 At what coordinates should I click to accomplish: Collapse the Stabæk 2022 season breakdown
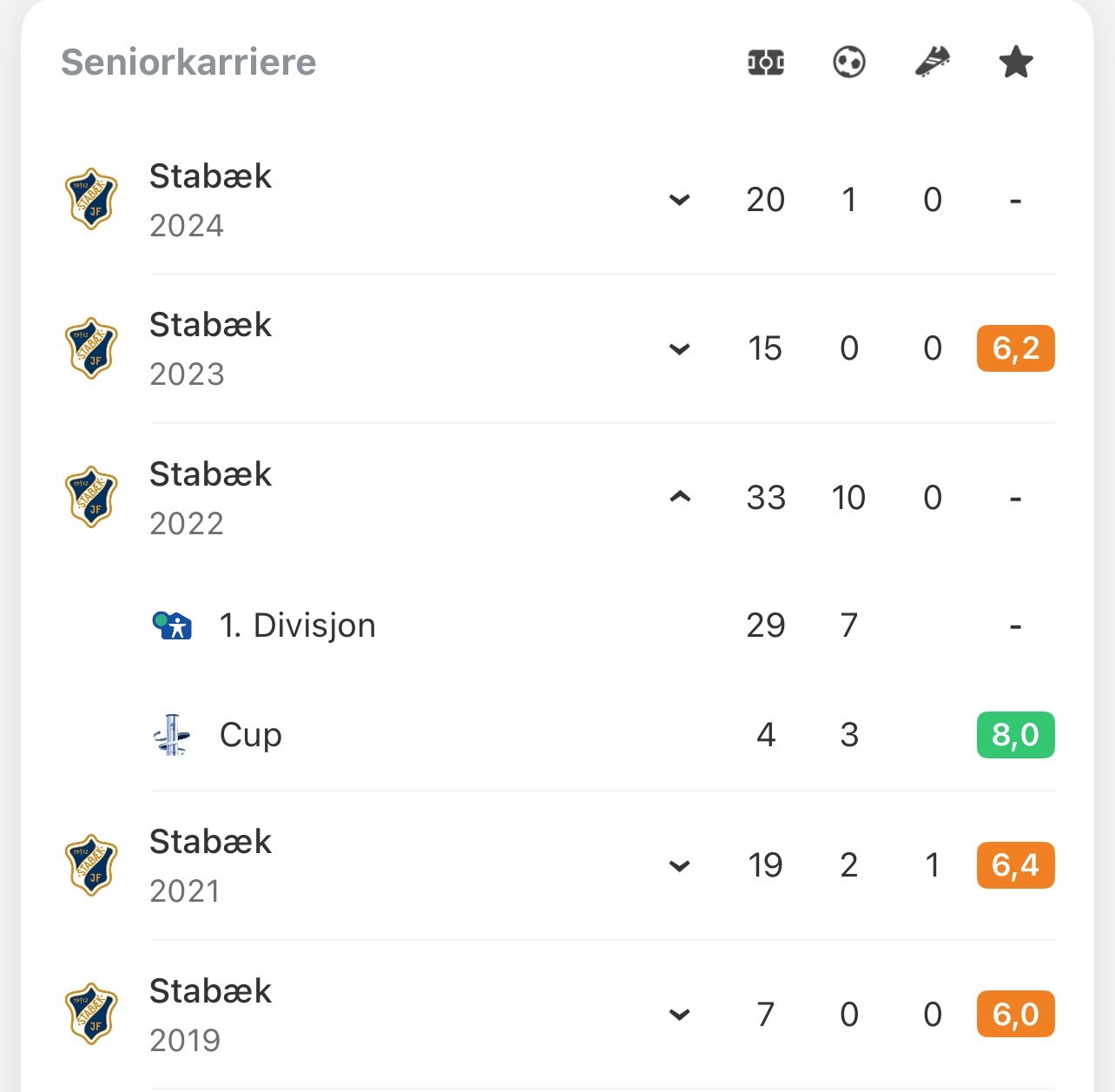pos(680,497)
